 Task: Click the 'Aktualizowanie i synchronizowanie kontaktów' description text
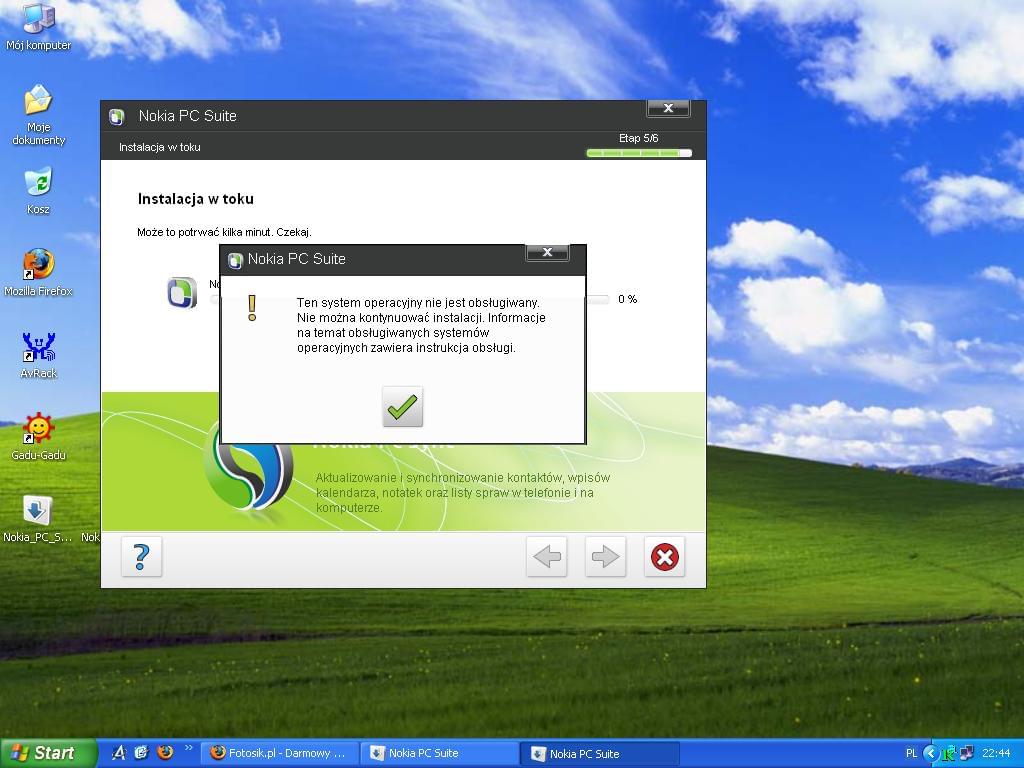(x=462, y=492)
